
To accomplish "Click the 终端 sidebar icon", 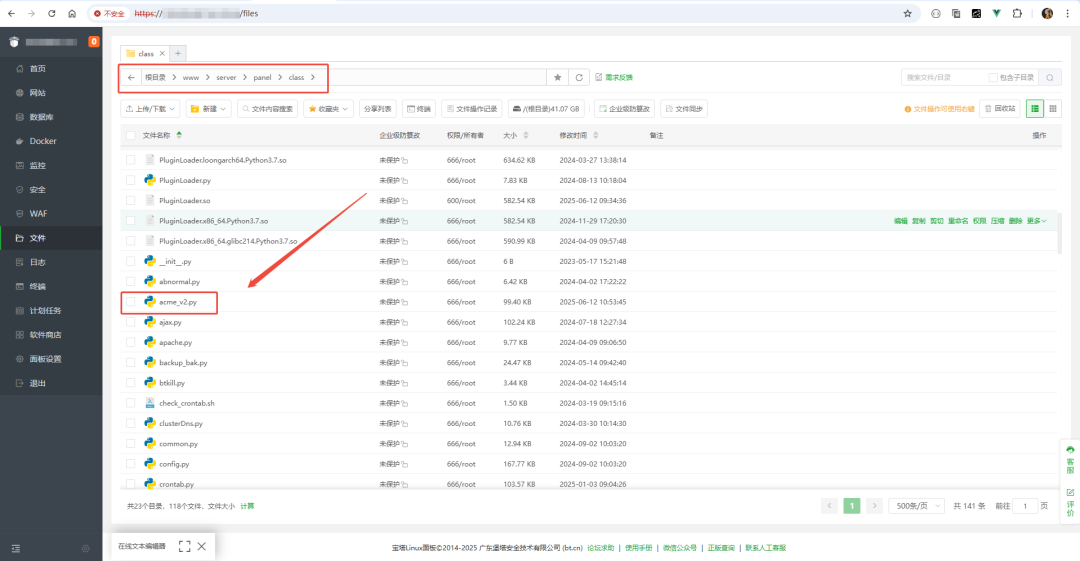I will point(19,287).
